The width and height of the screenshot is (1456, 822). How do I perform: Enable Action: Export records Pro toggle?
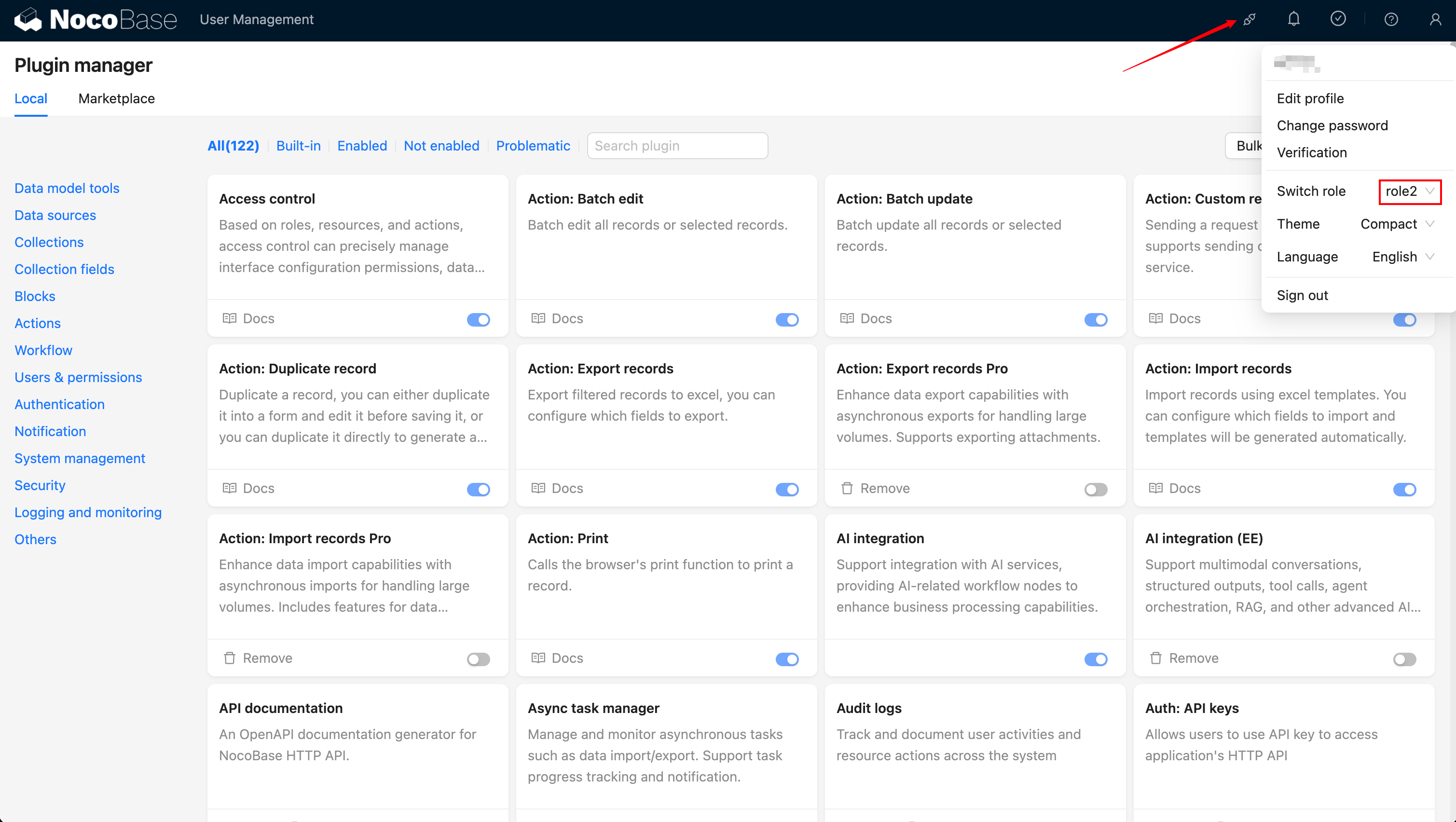pyautogui.click(x=1096, y=489)
